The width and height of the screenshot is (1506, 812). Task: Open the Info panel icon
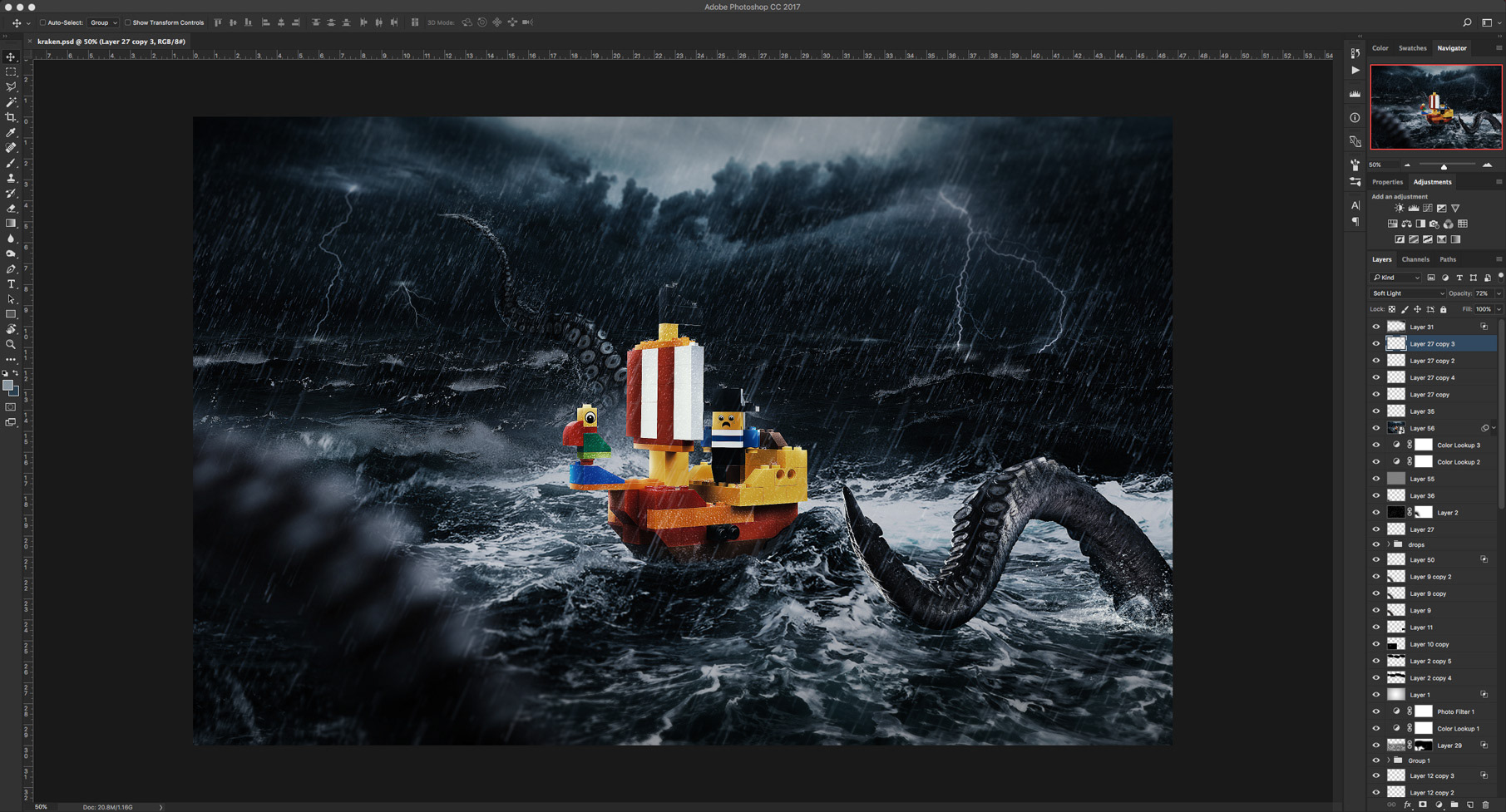coord(1355,118)
